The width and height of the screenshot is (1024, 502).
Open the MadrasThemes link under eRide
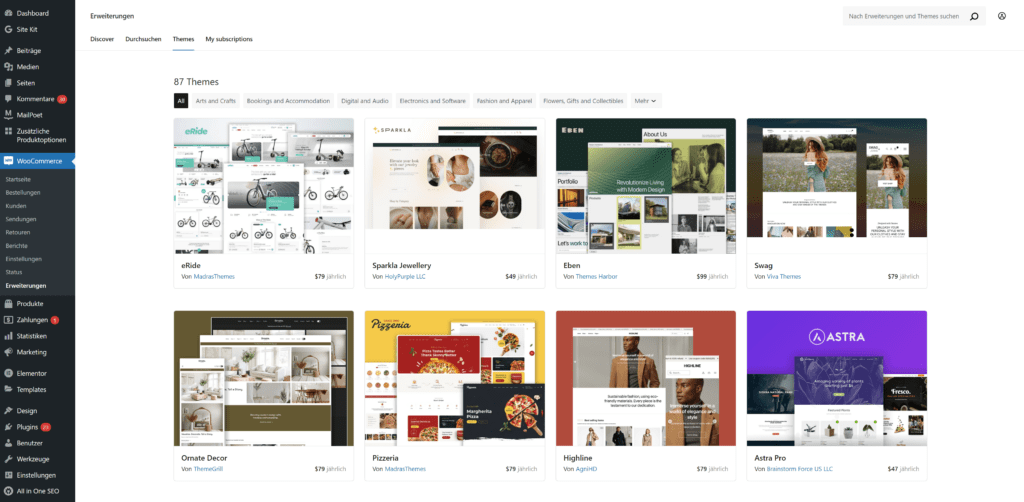coord(214,277)
